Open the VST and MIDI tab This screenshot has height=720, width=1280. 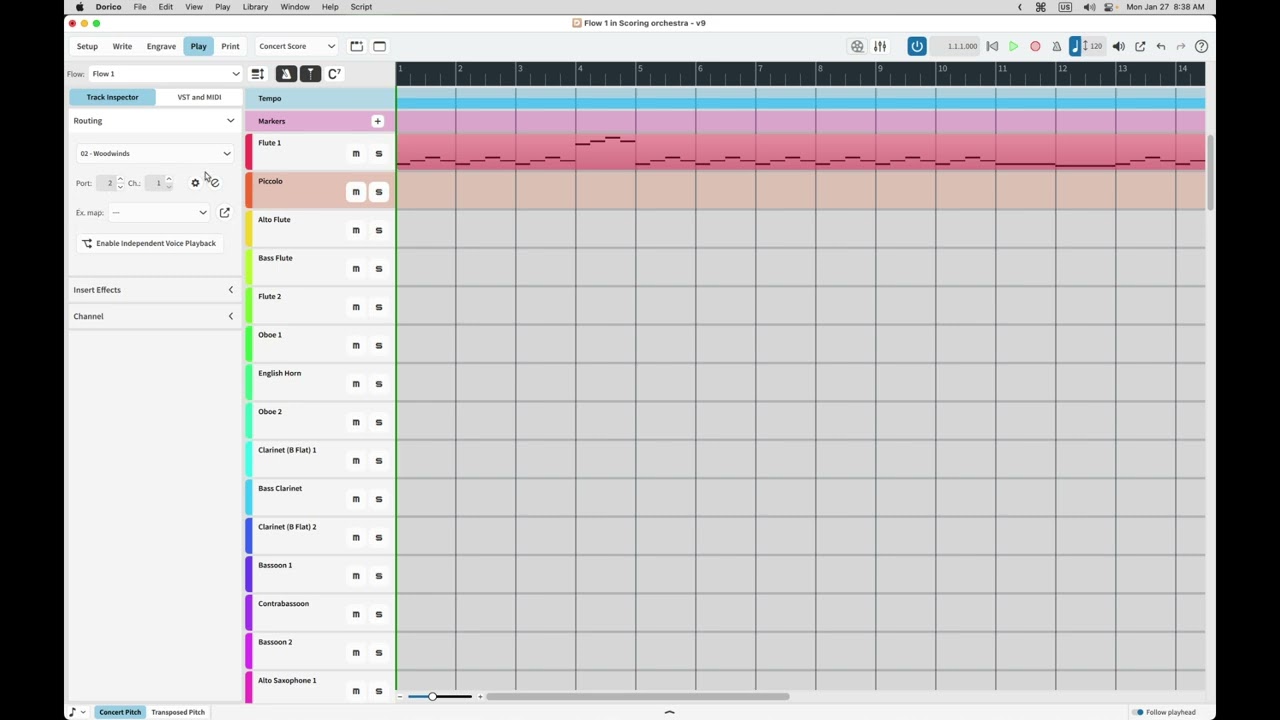[199, 97]
